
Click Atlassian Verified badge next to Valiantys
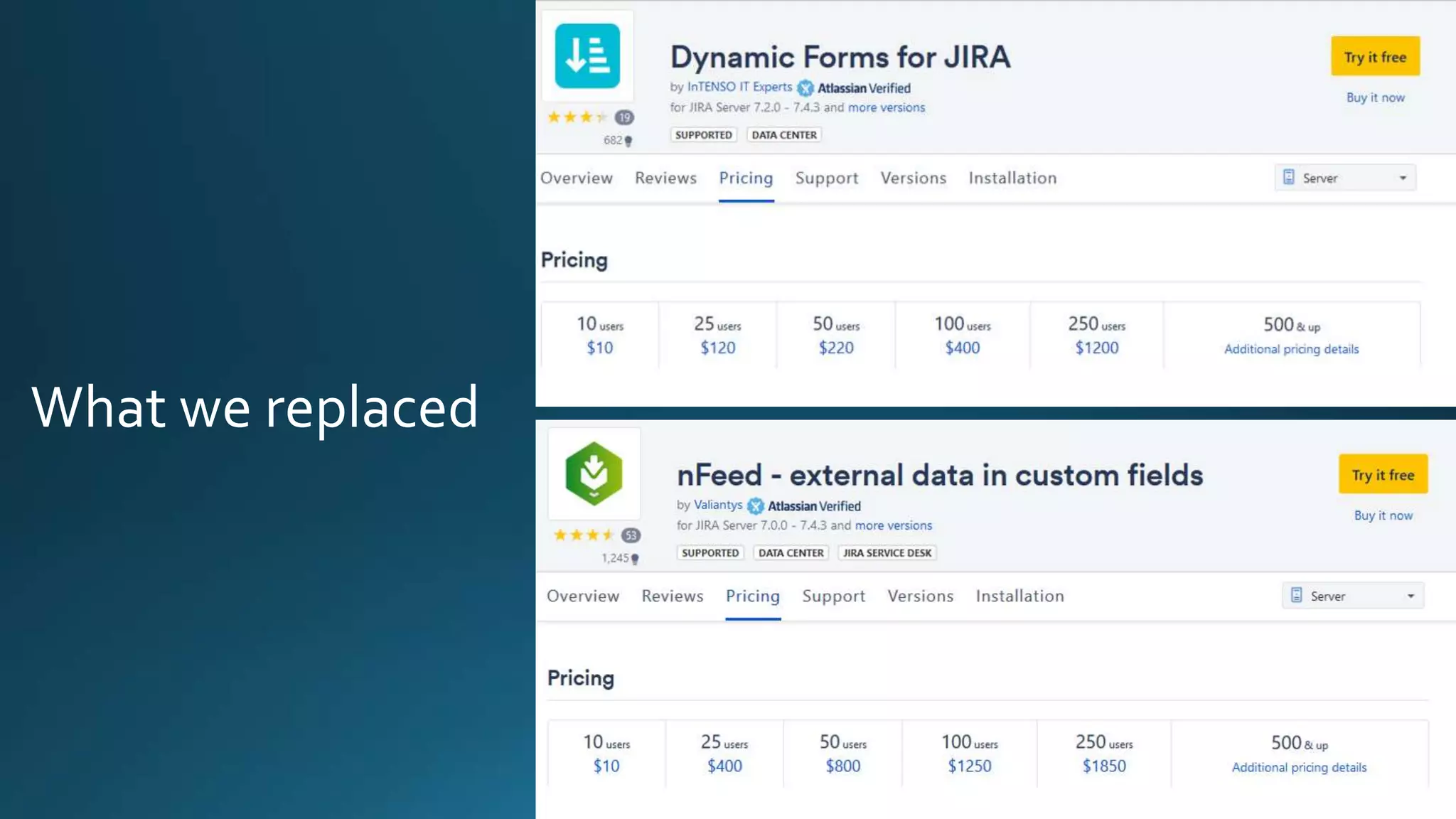coord(756,506)
